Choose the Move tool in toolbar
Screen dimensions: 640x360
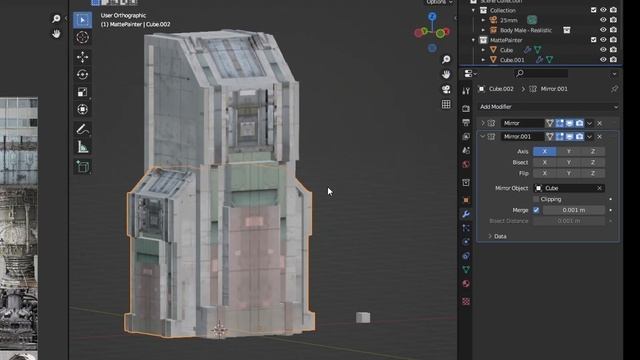tap(82, 57)
